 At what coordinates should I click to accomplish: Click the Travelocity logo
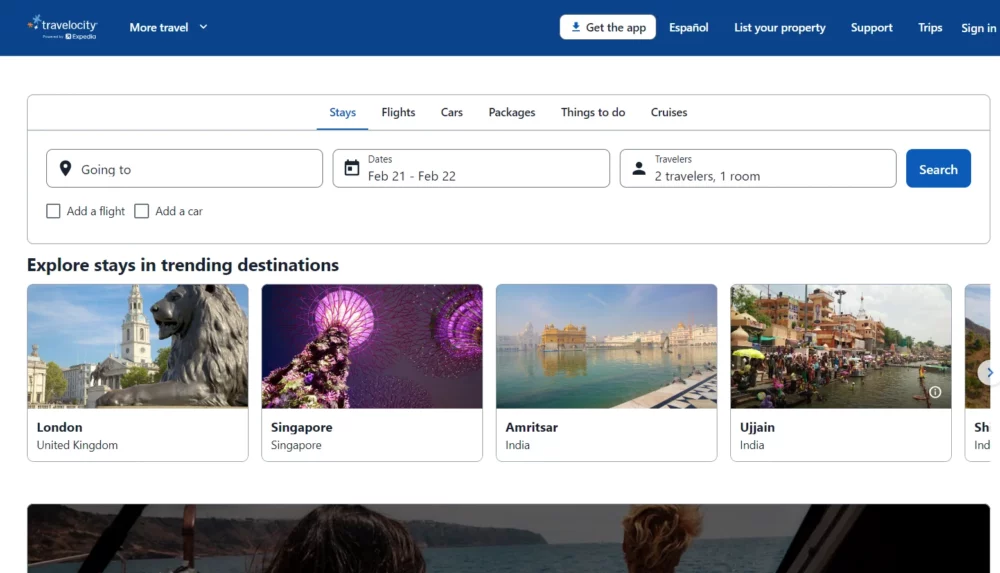click(62, 27)
